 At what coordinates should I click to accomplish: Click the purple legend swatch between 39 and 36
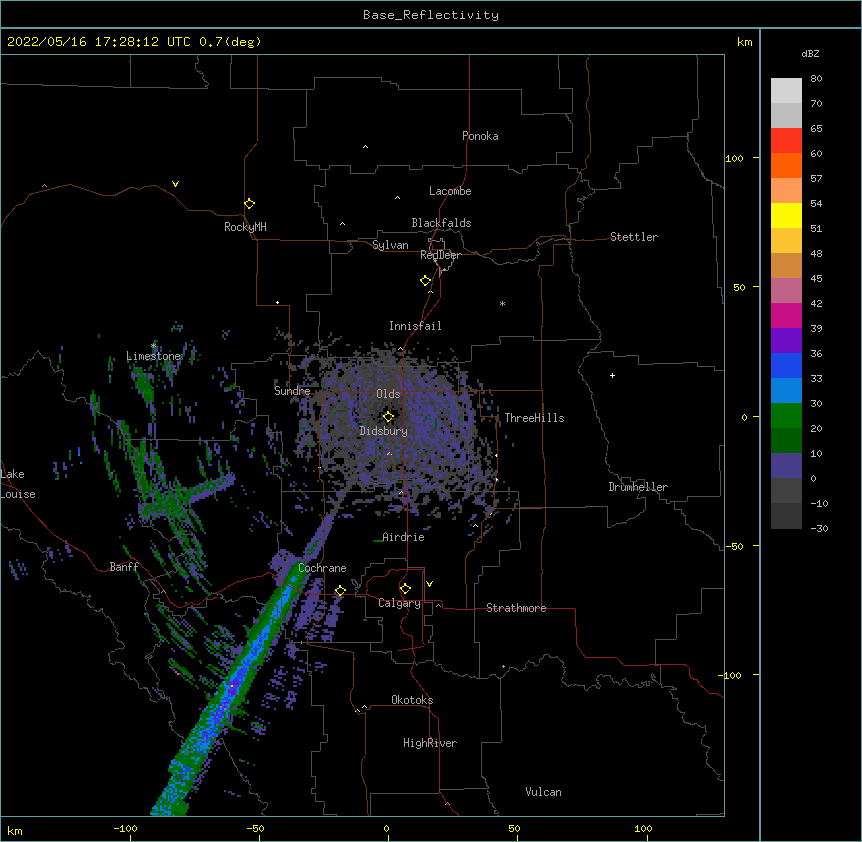coord(786,341)
